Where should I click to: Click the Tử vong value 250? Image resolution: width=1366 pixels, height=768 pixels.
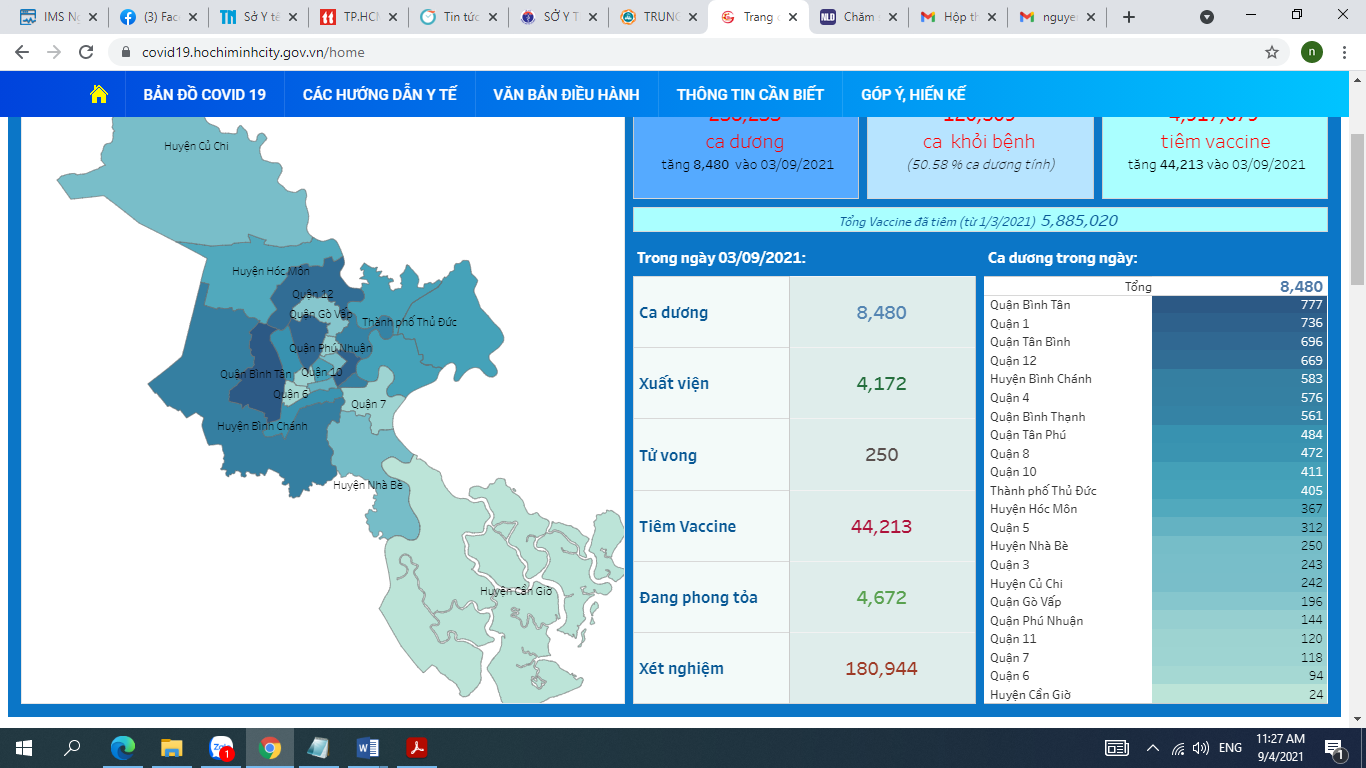[x=882, y=455]
